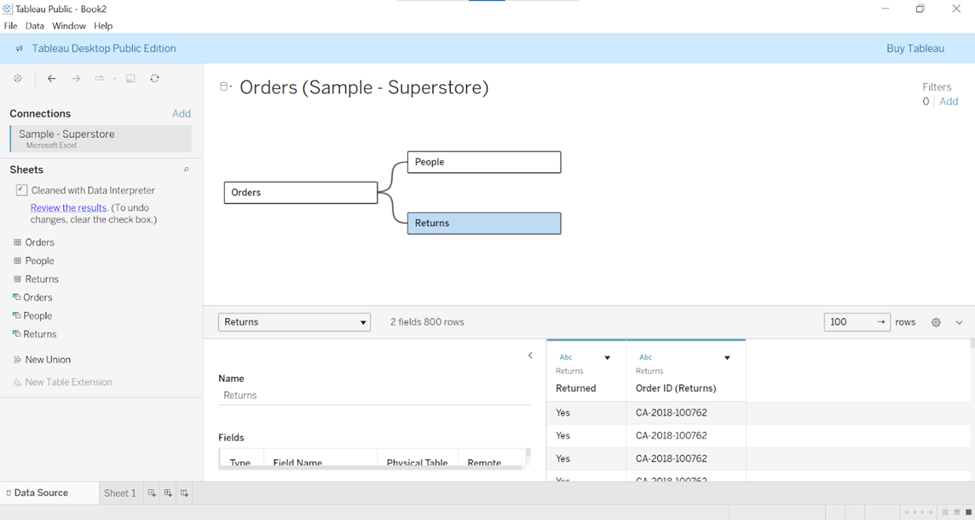Collapse the metadata pane with the chevron

click(x=530, y=355)
